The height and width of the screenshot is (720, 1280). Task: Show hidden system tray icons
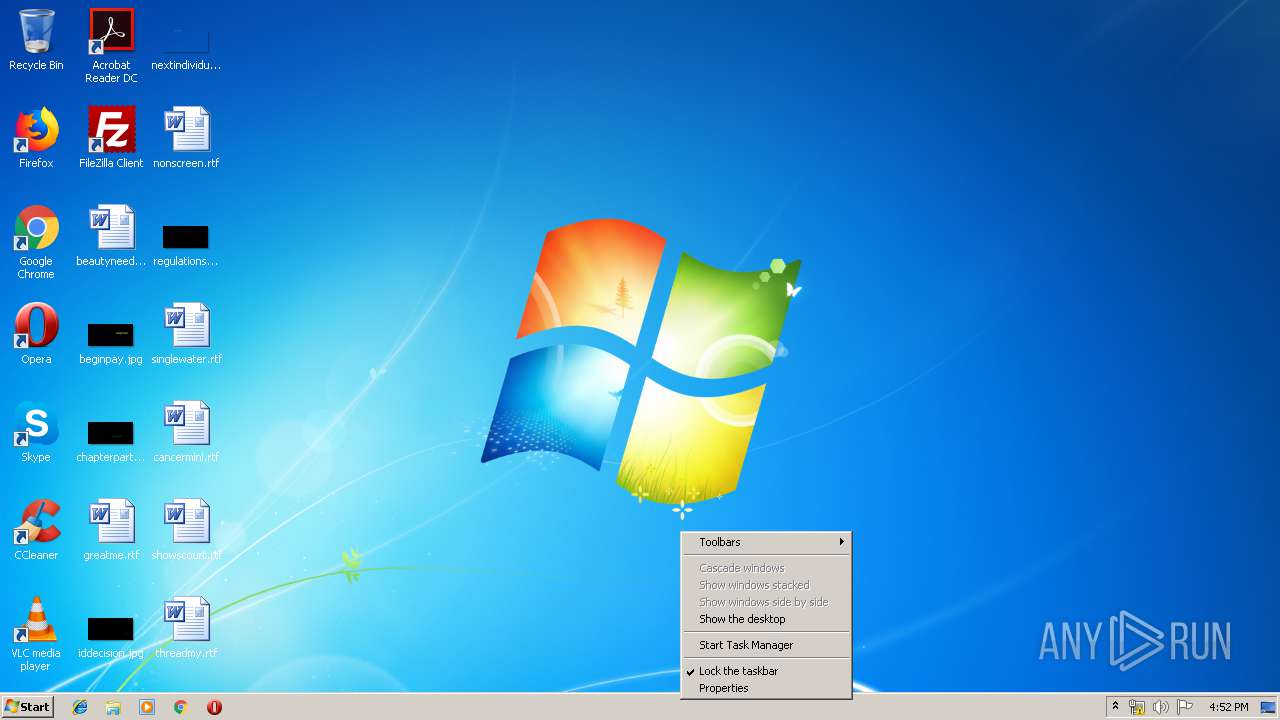click(x=1116, y=707)
